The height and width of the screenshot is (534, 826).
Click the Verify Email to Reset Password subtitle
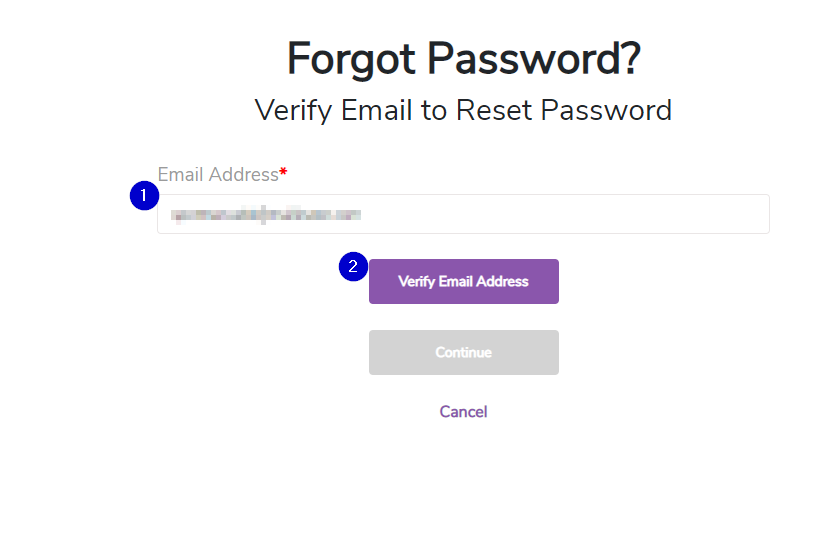coord(463,109)
